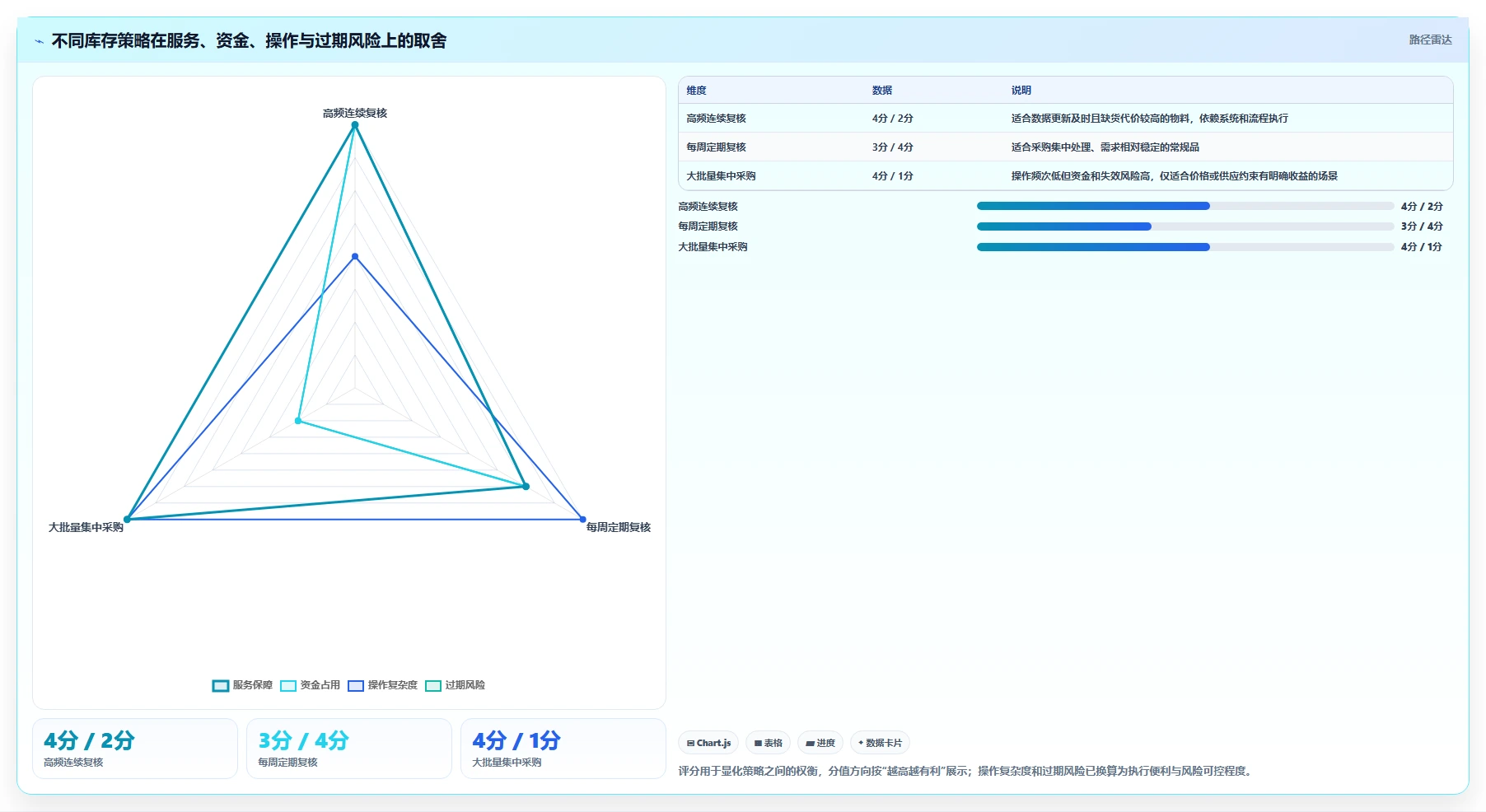Click the 大批量集中采购 progress bar
The width and height of the screenshot is (1486, 812).
1185,247
